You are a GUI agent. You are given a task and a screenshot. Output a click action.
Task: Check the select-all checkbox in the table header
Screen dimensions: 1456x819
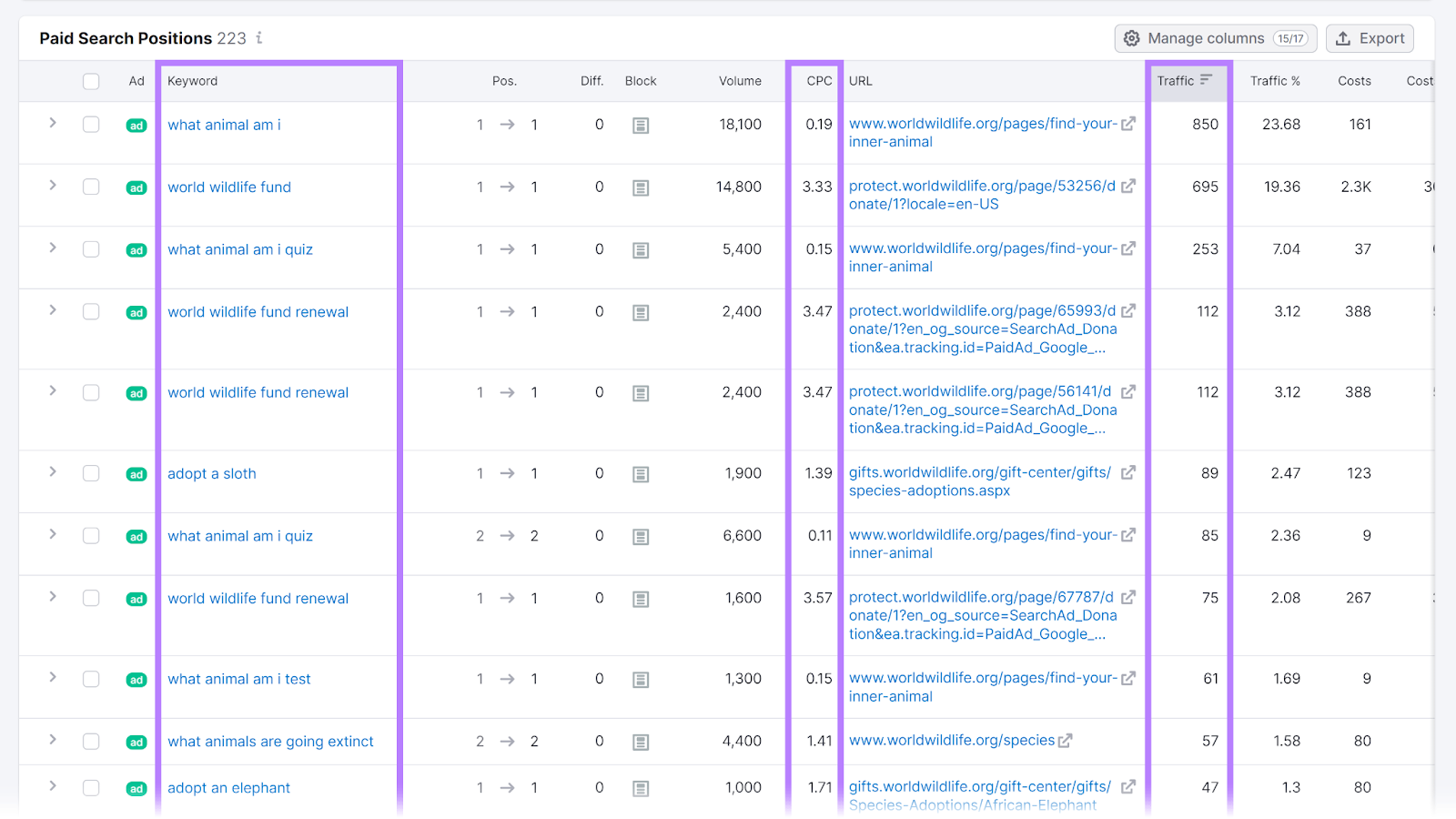pos(90,80)
